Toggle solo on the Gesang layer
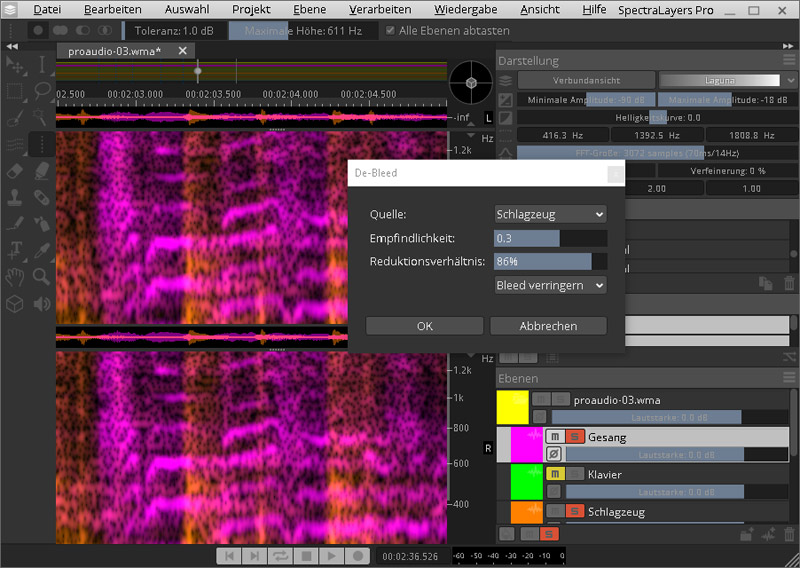This screenshot has height=568, width=800. [574, 437]
